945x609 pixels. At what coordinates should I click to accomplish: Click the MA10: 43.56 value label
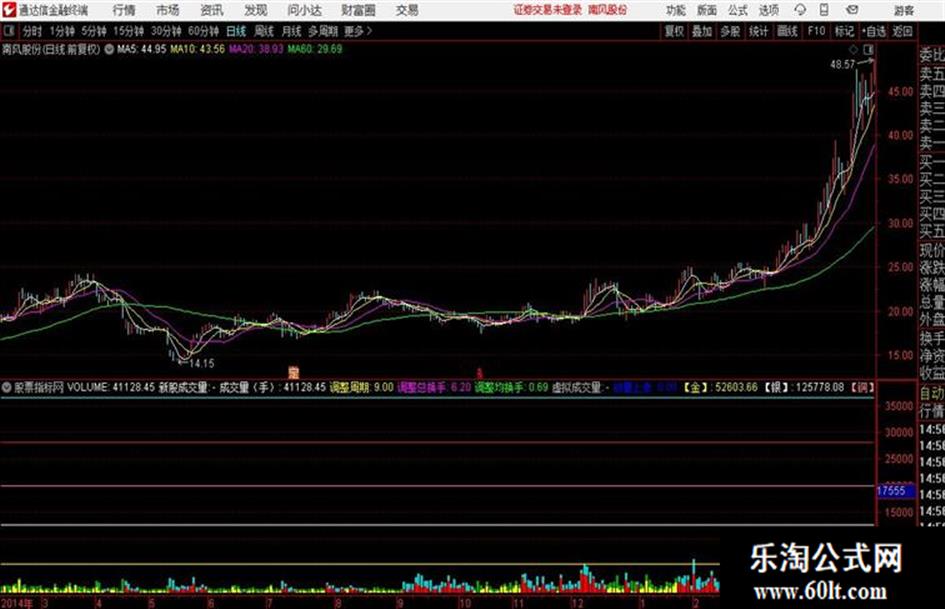pyautogui.click(x=198, y=49)
